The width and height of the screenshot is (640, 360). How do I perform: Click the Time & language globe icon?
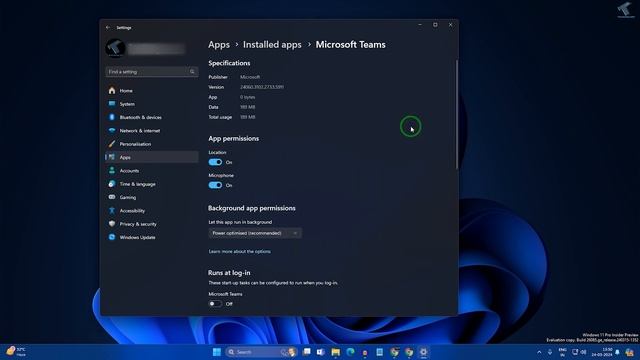(x=112, y=184)
